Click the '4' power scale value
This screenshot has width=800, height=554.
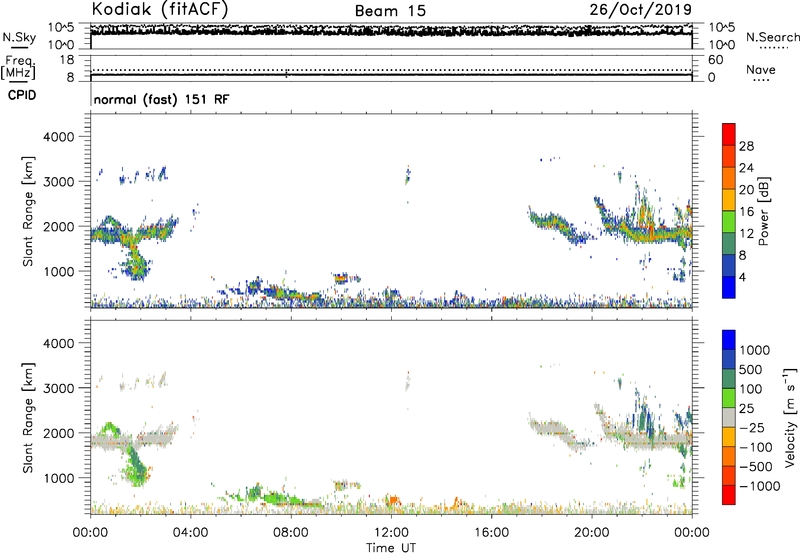742,277
